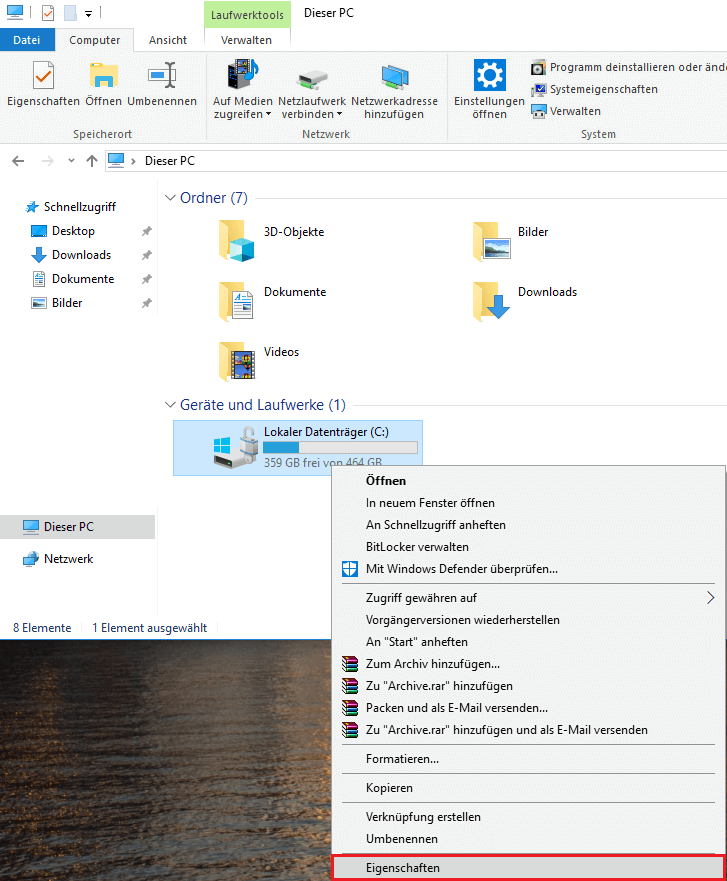Click the address bar Dieser PC path
Screen dimensions: 727x881
(170, 161)
